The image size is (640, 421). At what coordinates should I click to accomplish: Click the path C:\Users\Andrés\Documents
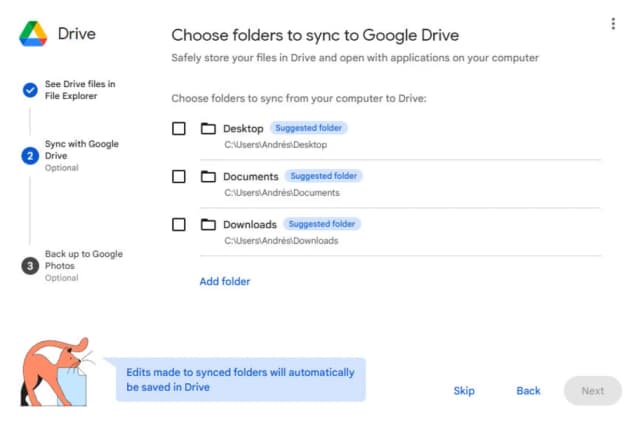[x=282, y=193]
